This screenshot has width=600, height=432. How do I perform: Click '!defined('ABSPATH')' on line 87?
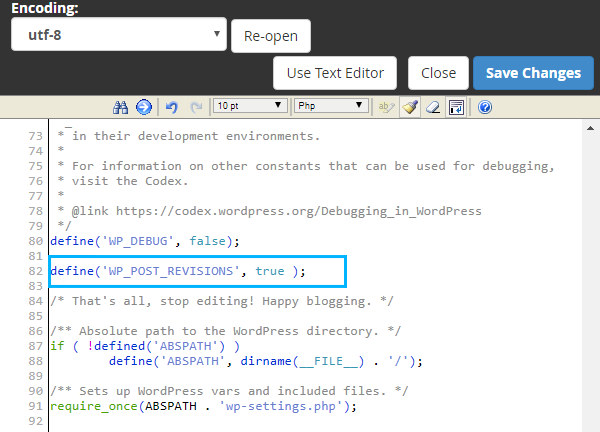(156, 346)
